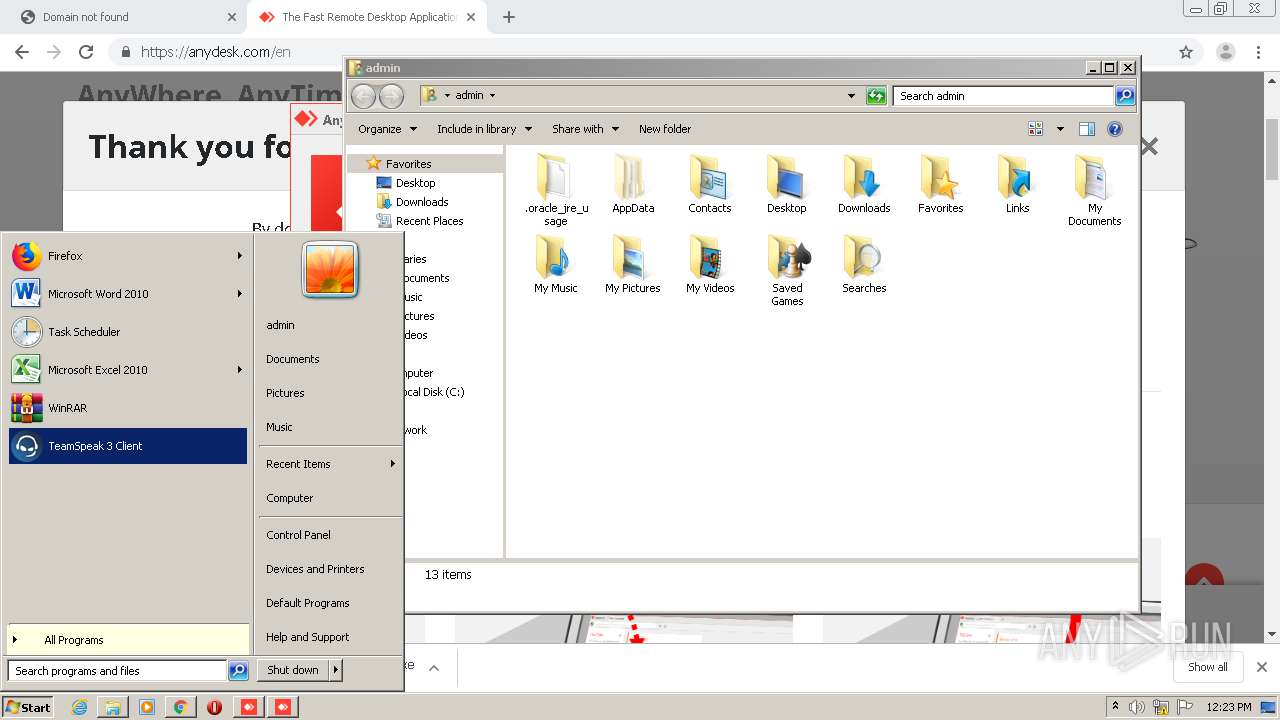Open the Include in library dropdown
This screenshot has height=720, width=1280.
pyautogui.click(x=484, y=129)
